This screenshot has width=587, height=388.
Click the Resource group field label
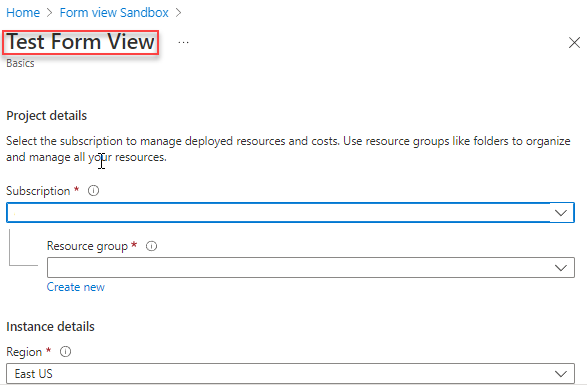point(87,246)
